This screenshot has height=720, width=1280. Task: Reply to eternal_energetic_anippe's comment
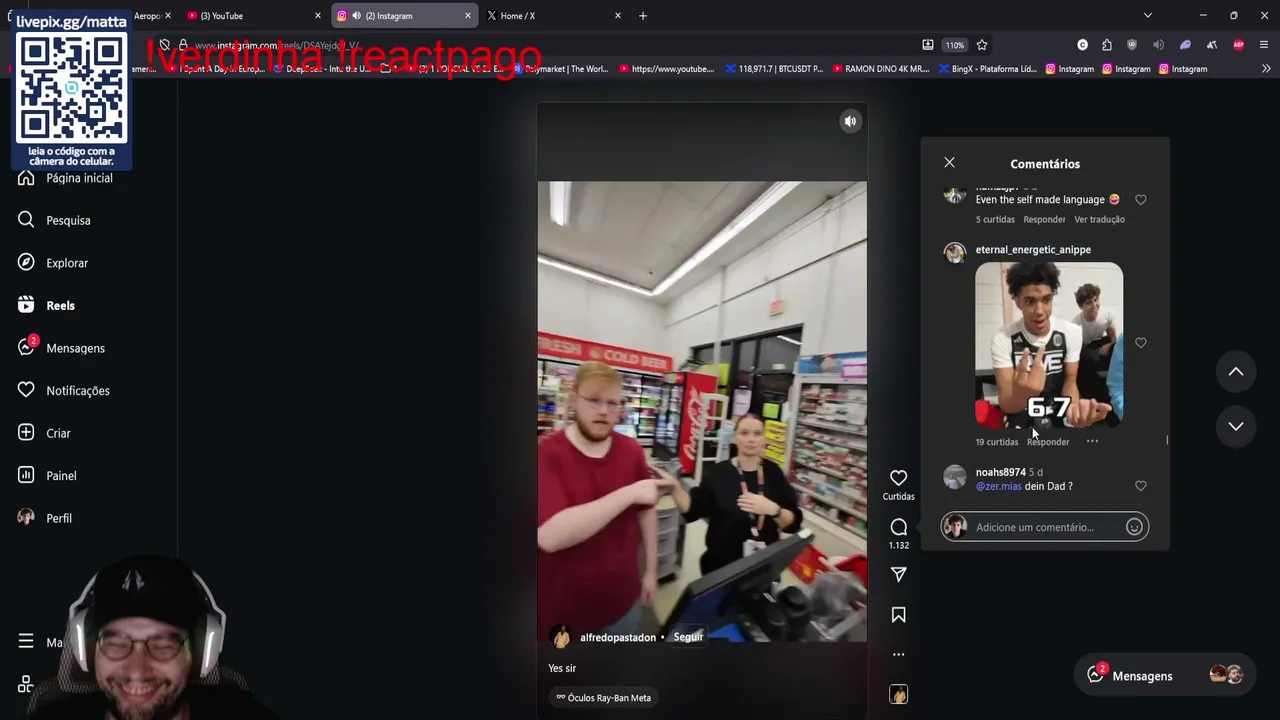pyautogui.click(x=1048, y=441)
